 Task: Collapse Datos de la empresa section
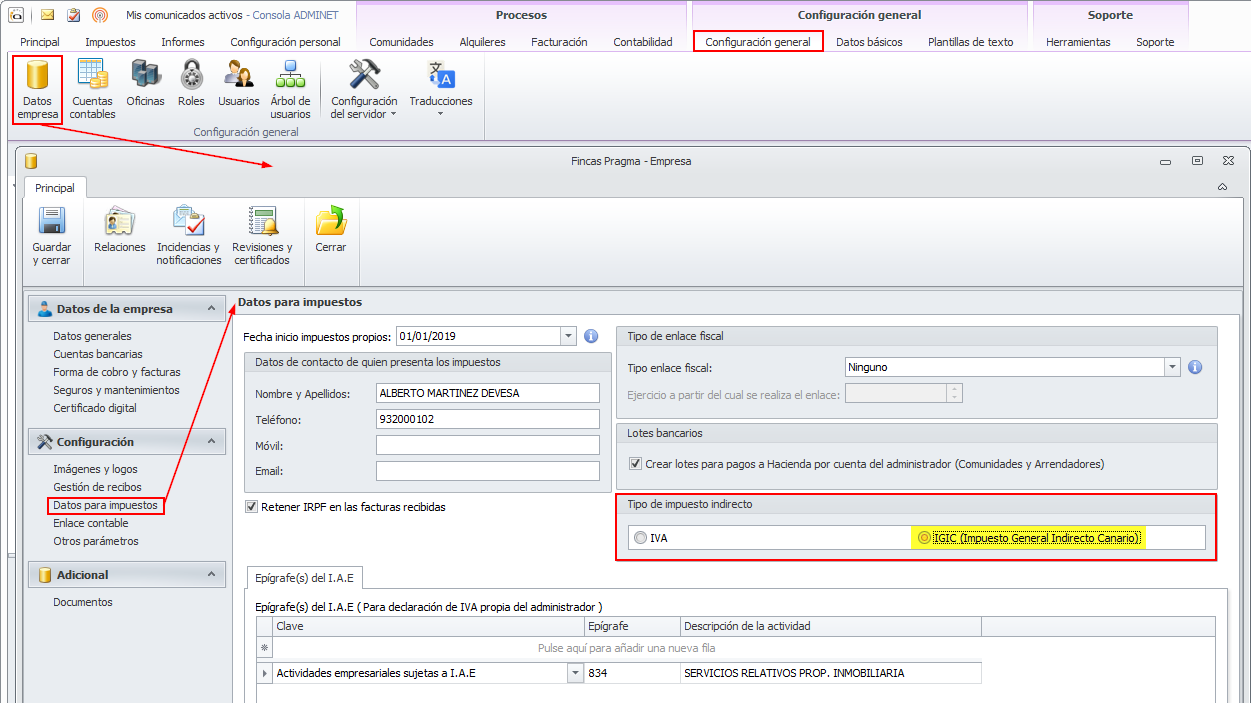click(211, 309)
